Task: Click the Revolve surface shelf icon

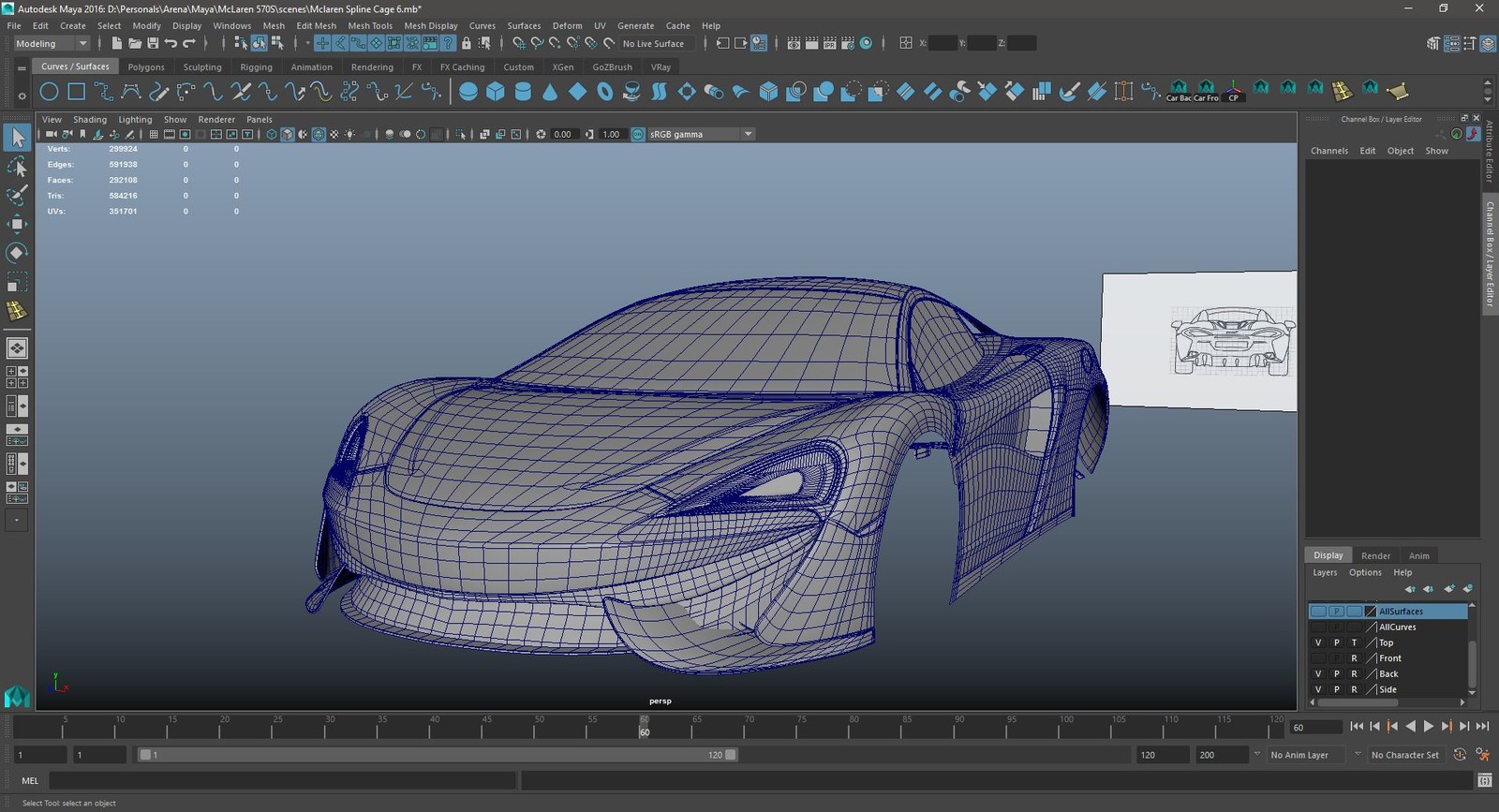Action: pos(632,91)
